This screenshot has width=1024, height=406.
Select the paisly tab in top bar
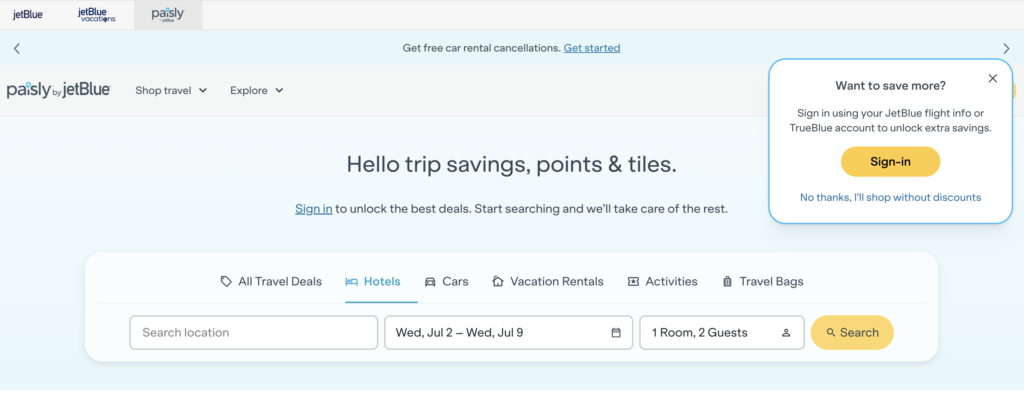tap(168, 14)
